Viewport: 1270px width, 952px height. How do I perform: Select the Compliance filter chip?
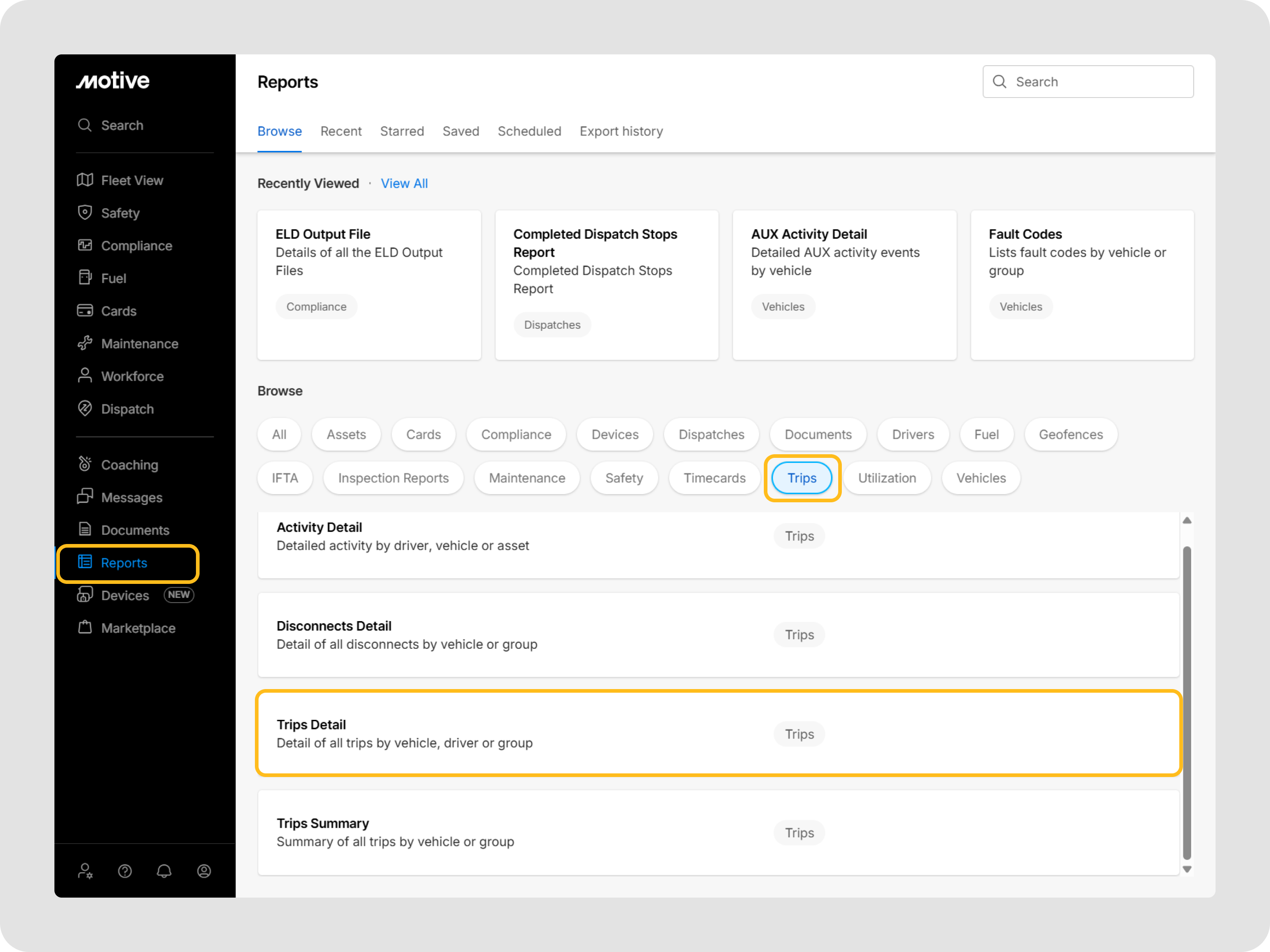(x=516, y=434)
